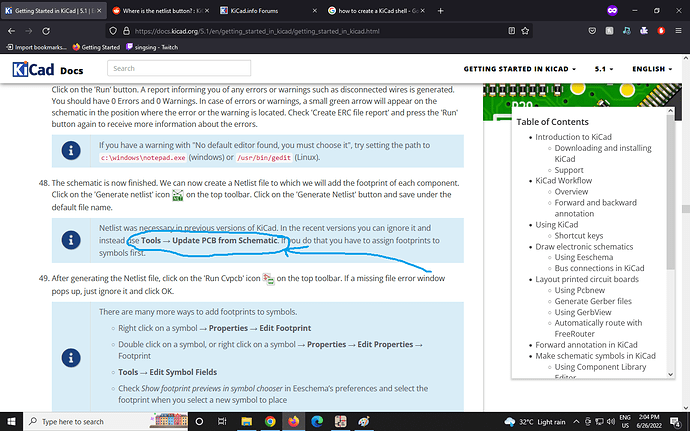Go to Make schematic symbols in KiCad
This screenshot has width=690, height=431.
pyautogui.click(x=595, y=356)
